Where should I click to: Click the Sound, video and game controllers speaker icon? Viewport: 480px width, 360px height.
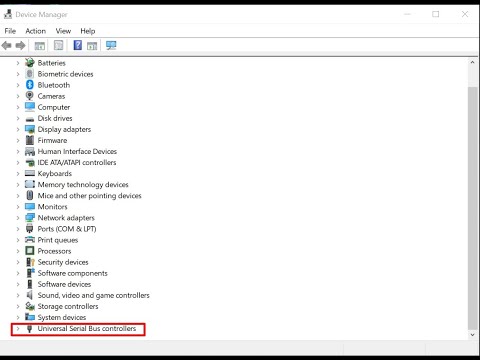pyautogui.click(x=30, y=295)
